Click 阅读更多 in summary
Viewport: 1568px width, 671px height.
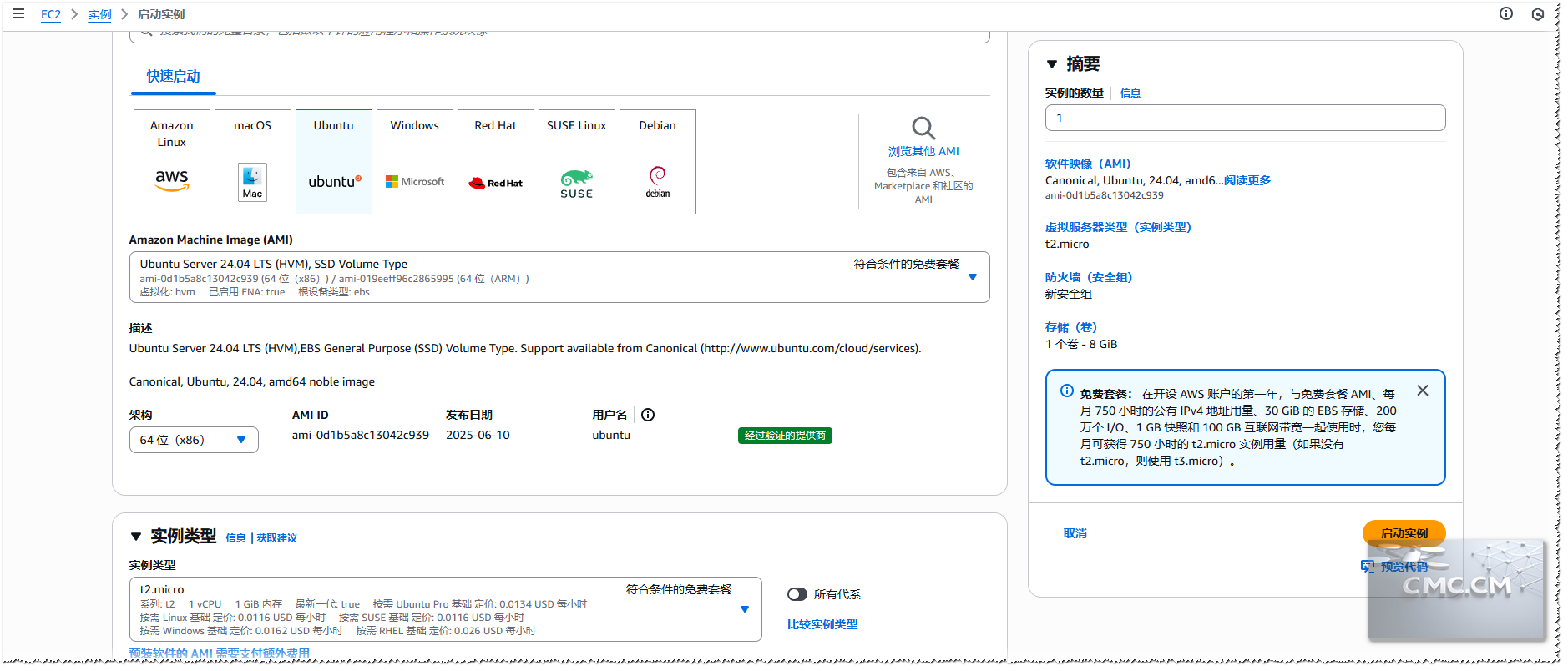(x=1247, y=180)
